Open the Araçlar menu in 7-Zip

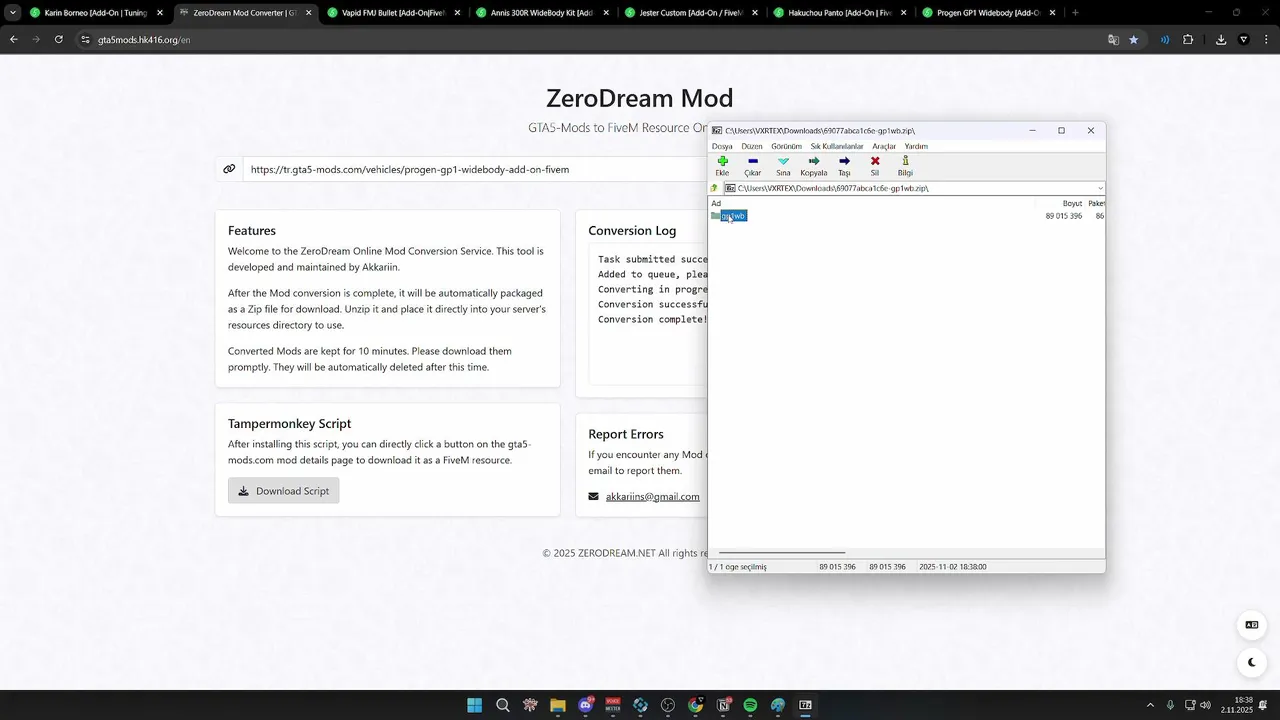coord(884,146)
